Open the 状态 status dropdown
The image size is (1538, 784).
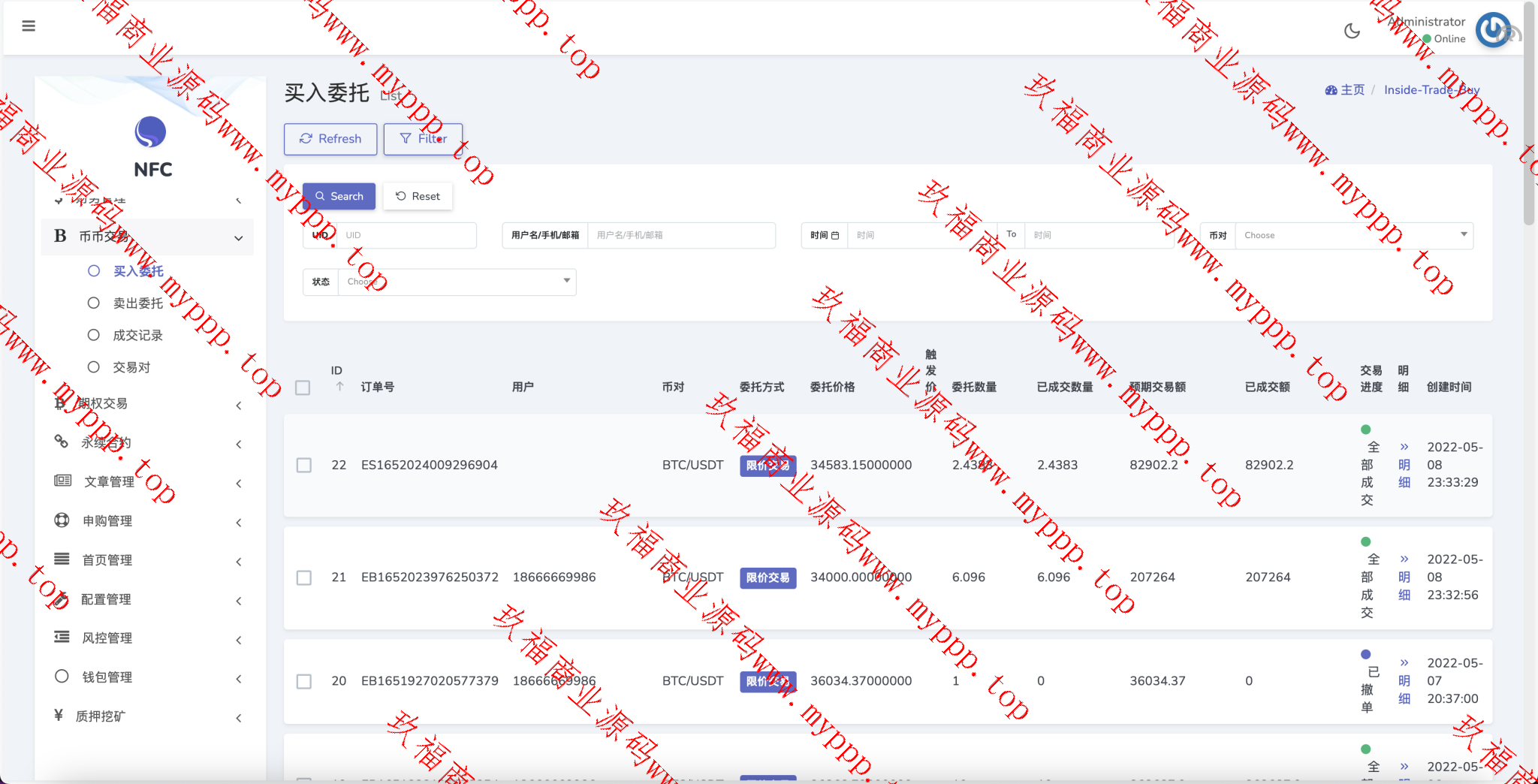tap(457, 282)
